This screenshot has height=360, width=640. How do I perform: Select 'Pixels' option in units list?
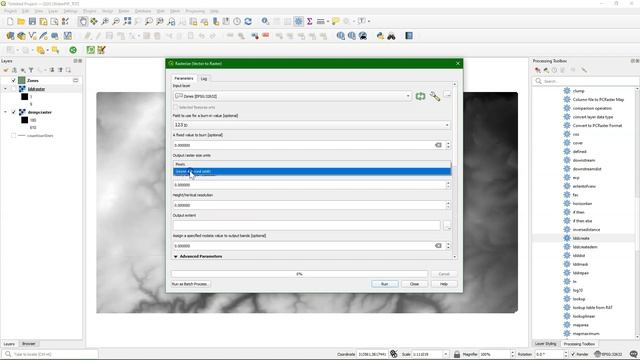point(312,164)
